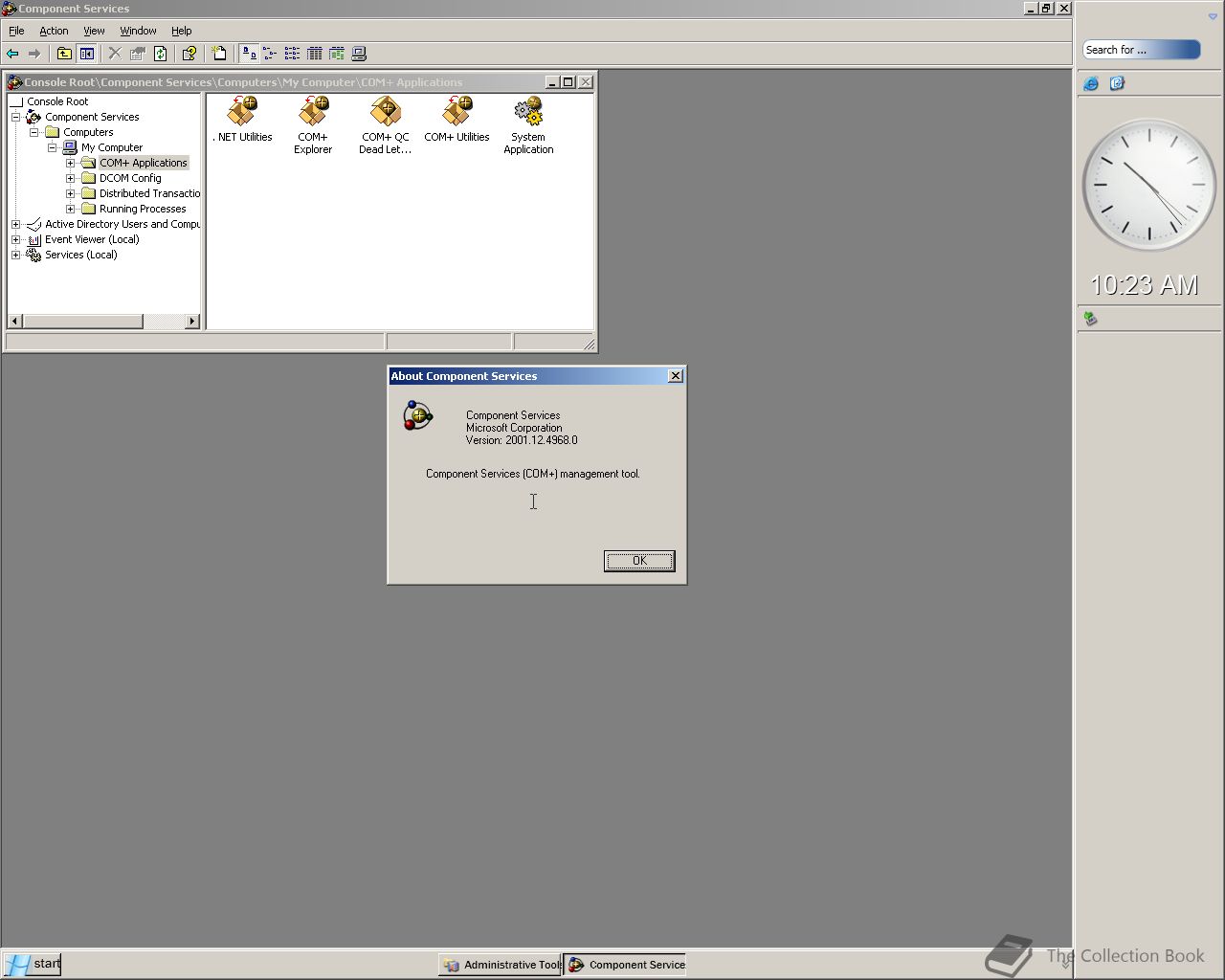Switch to Small Icons view in toolbar

click(x=270, y=54)
